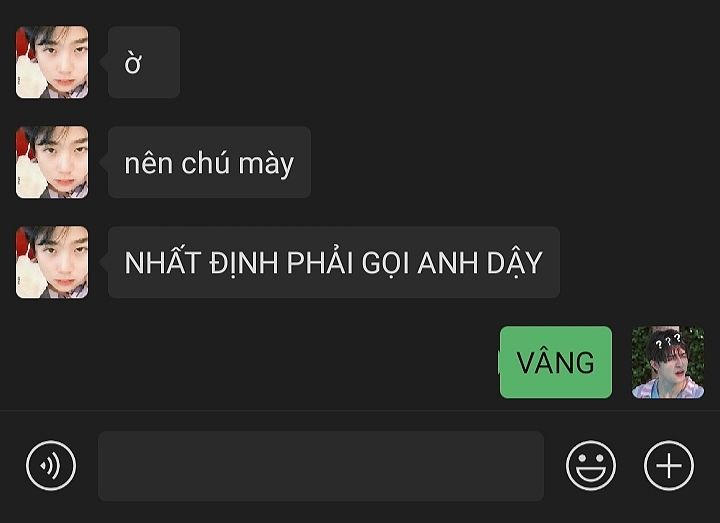Tap the word "mày" in second message
Image resolution: width=720 pixels, height=523 pixels.
click(266, 164)
